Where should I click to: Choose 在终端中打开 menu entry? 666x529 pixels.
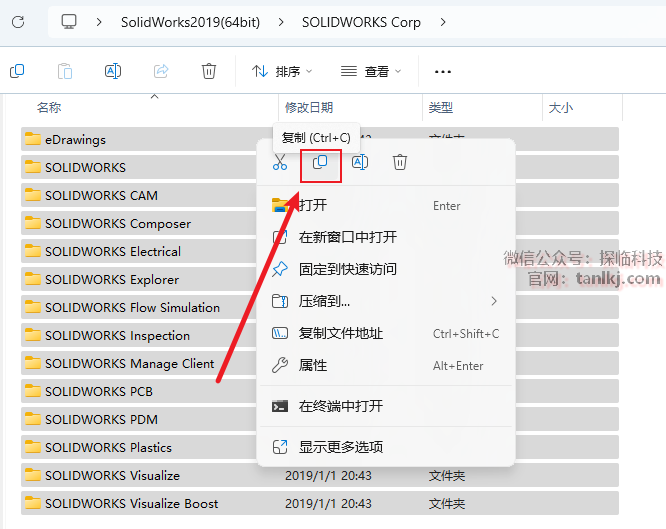[x=386, y=406]
